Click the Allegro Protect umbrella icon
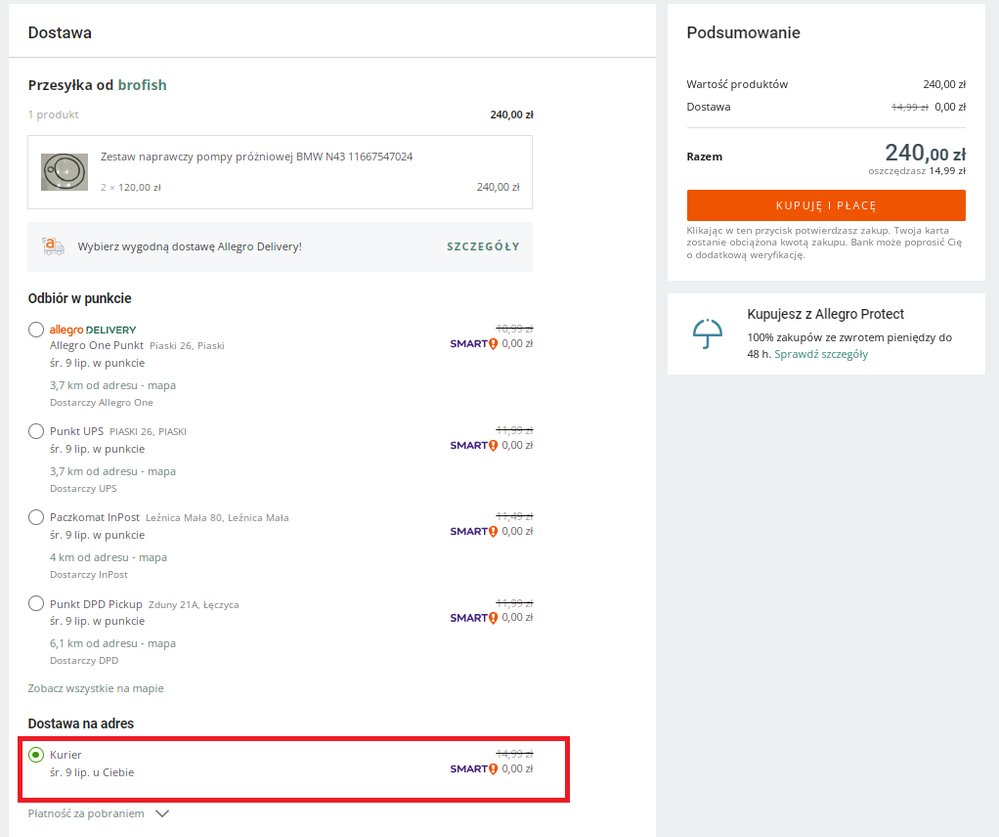Viewport: 999px width, 837px height. pyautogui.click(x=707, y=334)
